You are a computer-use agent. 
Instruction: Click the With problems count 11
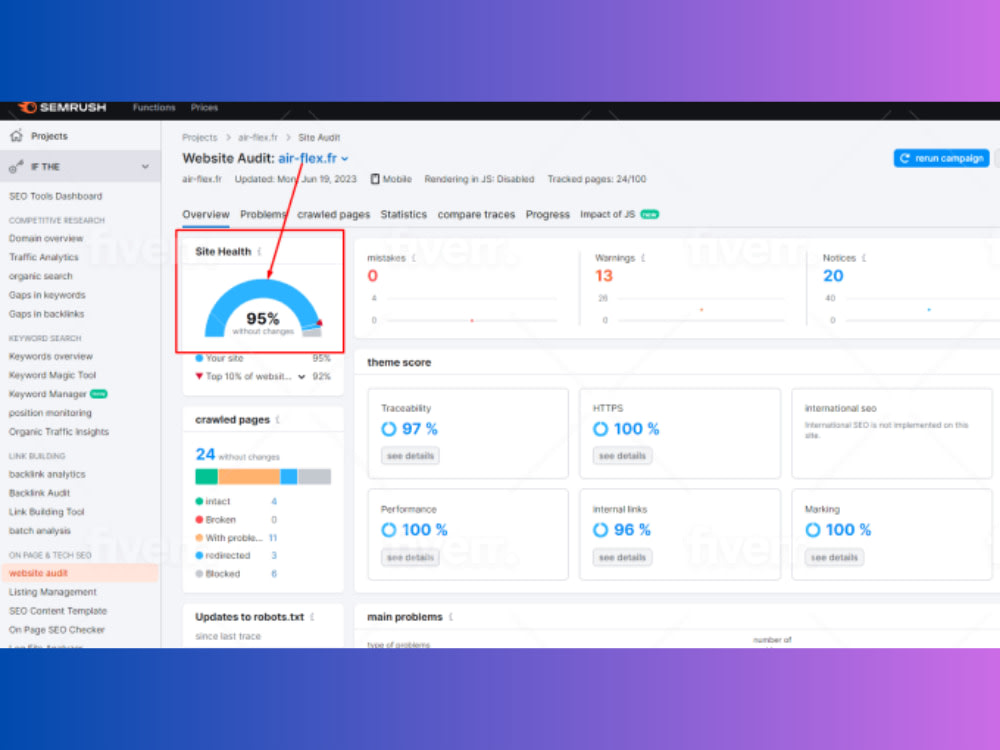pos(273,538)
